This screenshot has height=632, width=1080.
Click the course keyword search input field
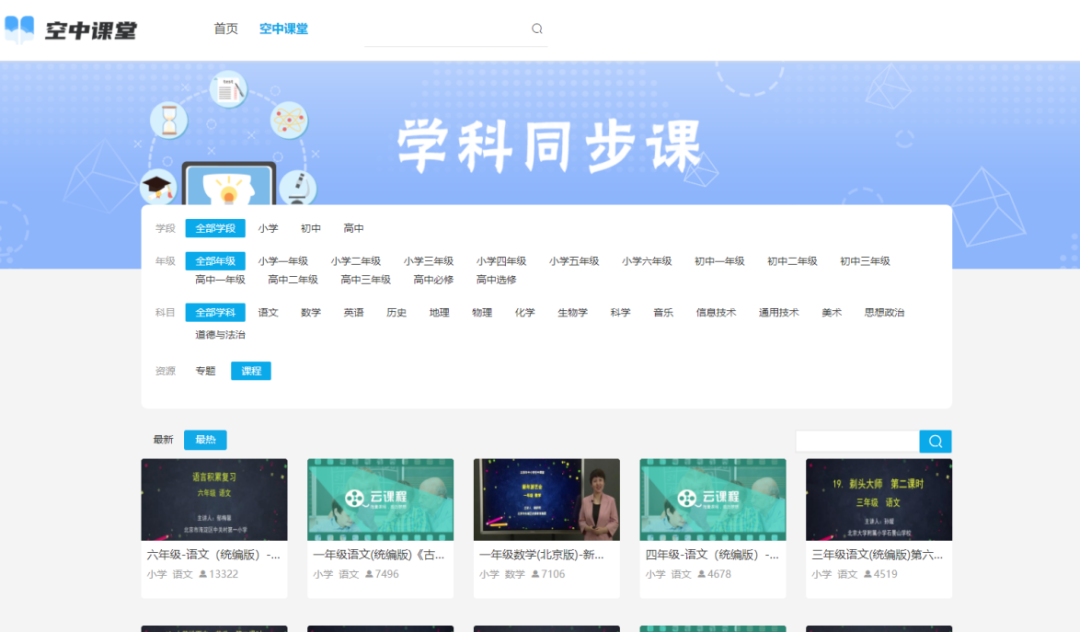[x=857, y=441]
